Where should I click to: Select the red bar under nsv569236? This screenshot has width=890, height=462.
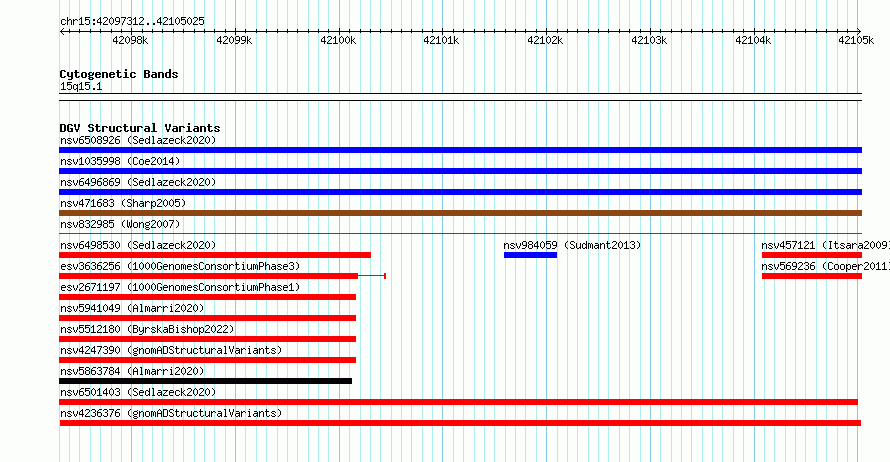tap(812, 276)
